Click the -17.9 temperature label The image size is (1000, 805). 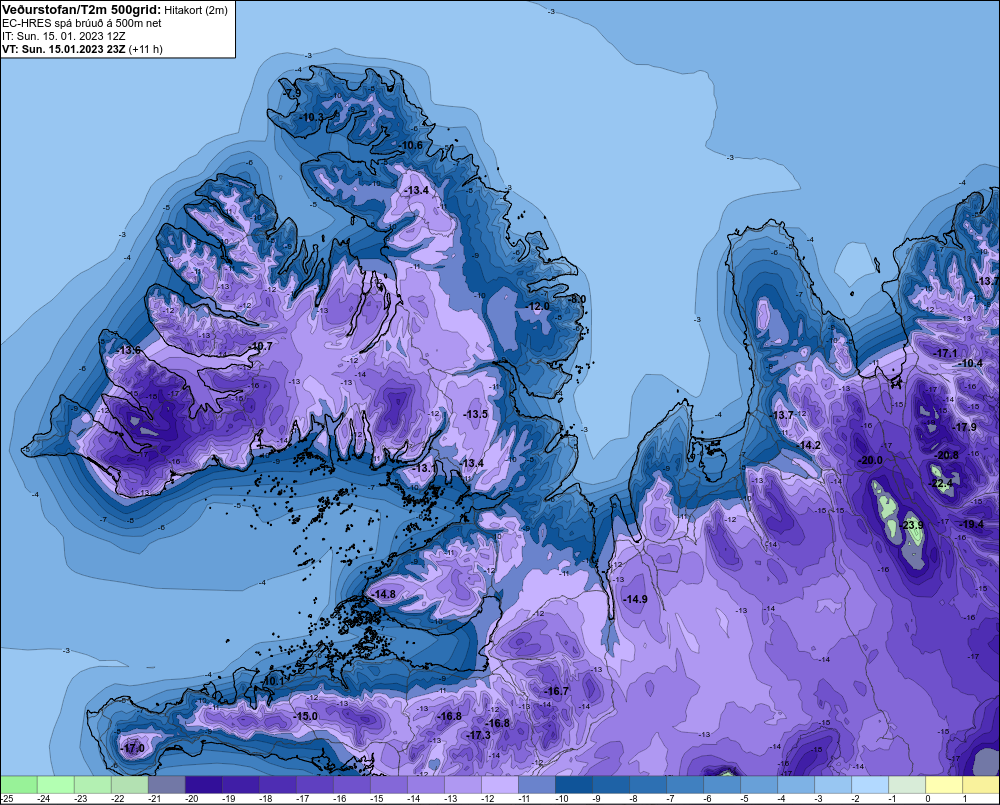964,427
